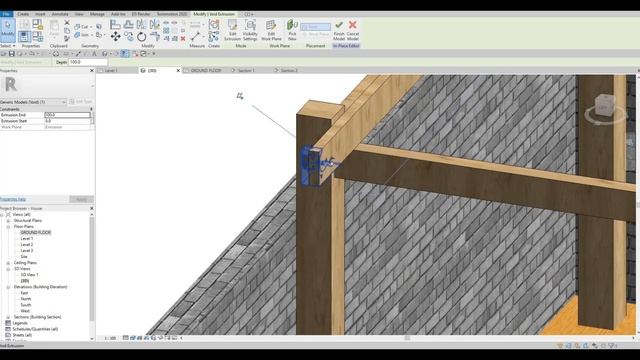Open the Insert ribbon tab
The width and height of the screenshot is (640, 360).
pyautogui.click(x=40, y=14)
